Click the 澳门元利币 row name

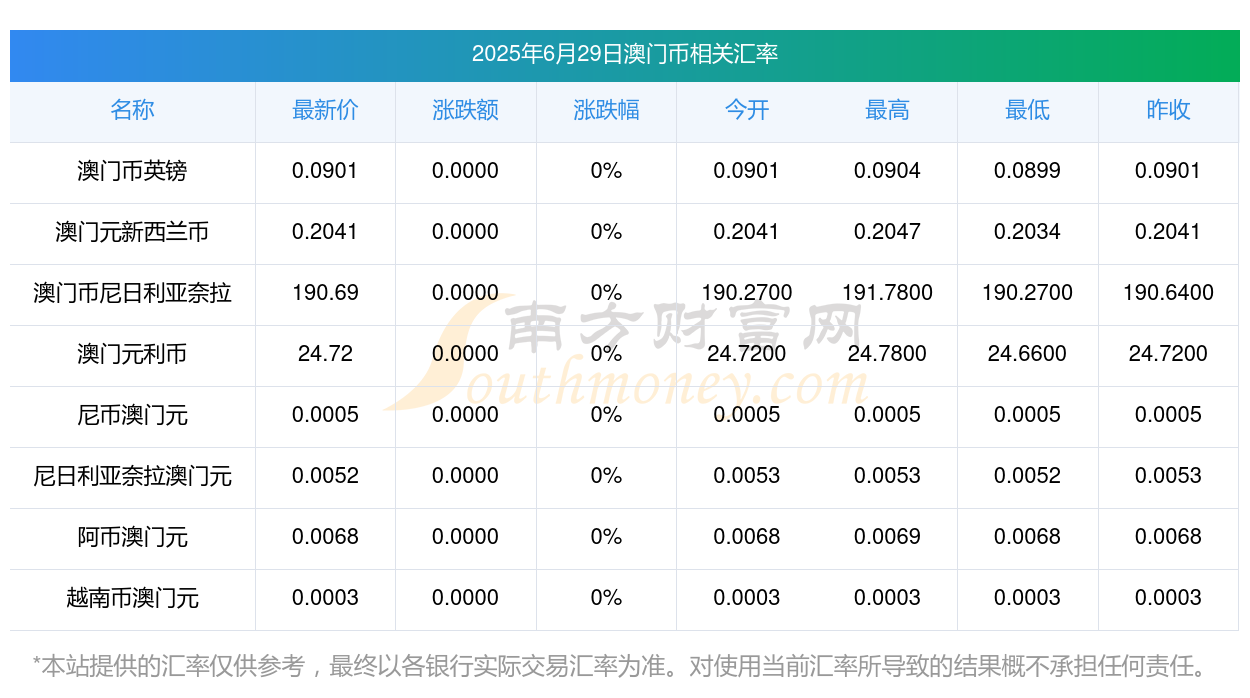[132, 354]
